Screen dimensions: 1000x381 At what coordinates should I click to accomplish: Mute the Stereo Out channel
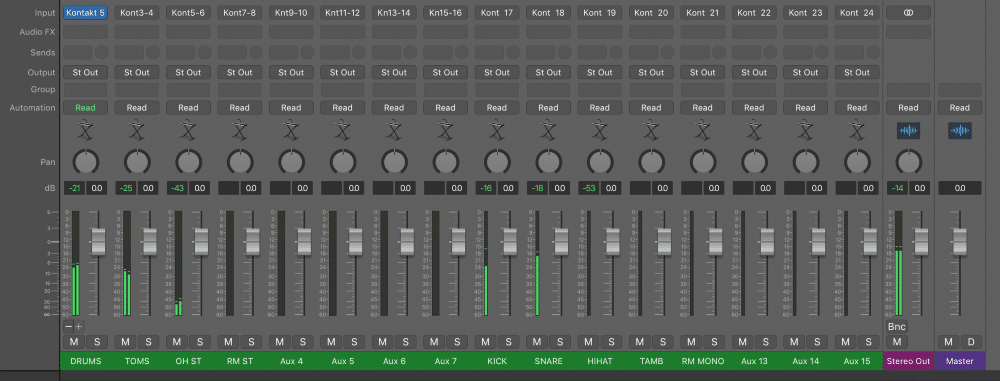(897, 342)
